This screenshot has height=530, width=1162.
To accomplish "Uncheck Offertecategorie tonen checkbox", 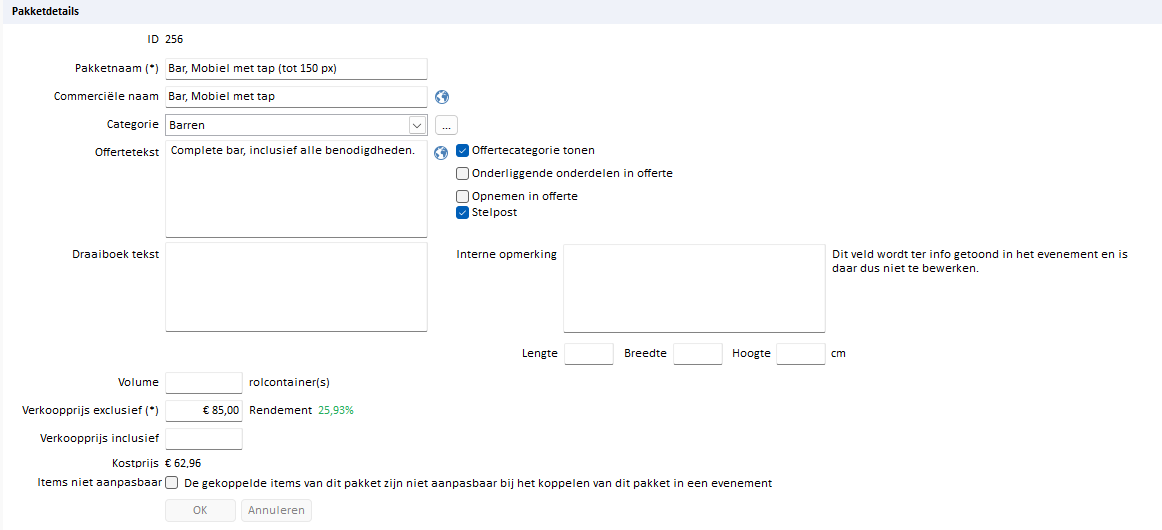I will 463,151.
